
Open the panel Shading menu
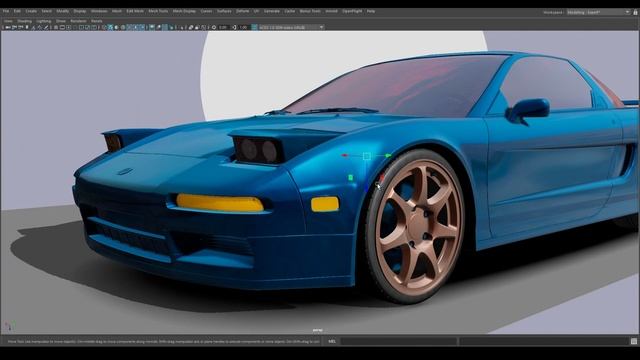click(x=24, y=21)
